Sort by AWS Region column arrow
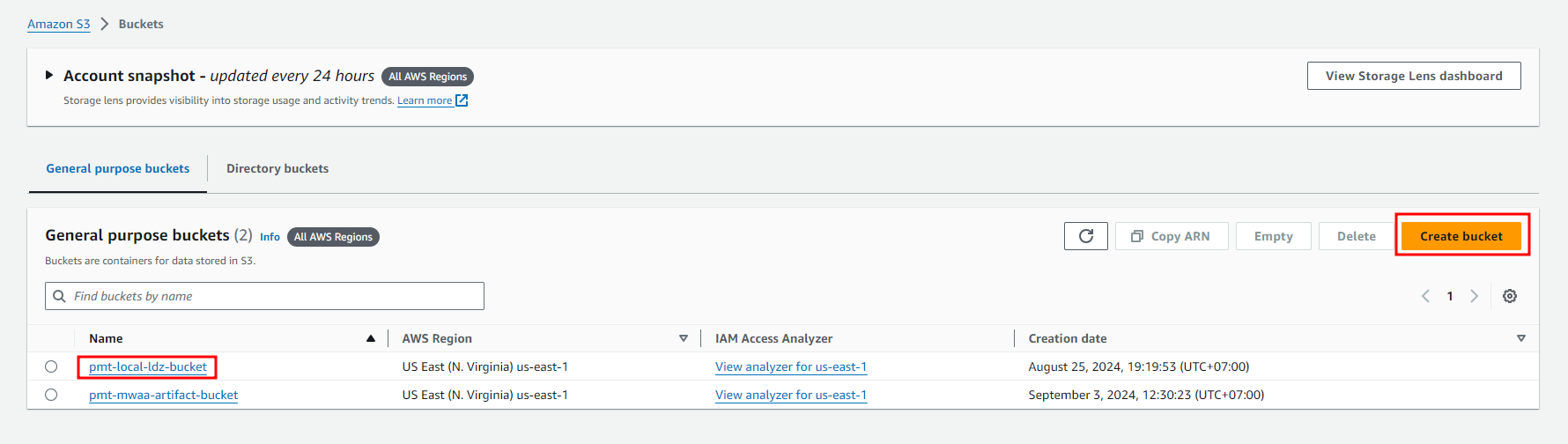Viewport: 1568px width, 444px height. click(x=684, y=338)
